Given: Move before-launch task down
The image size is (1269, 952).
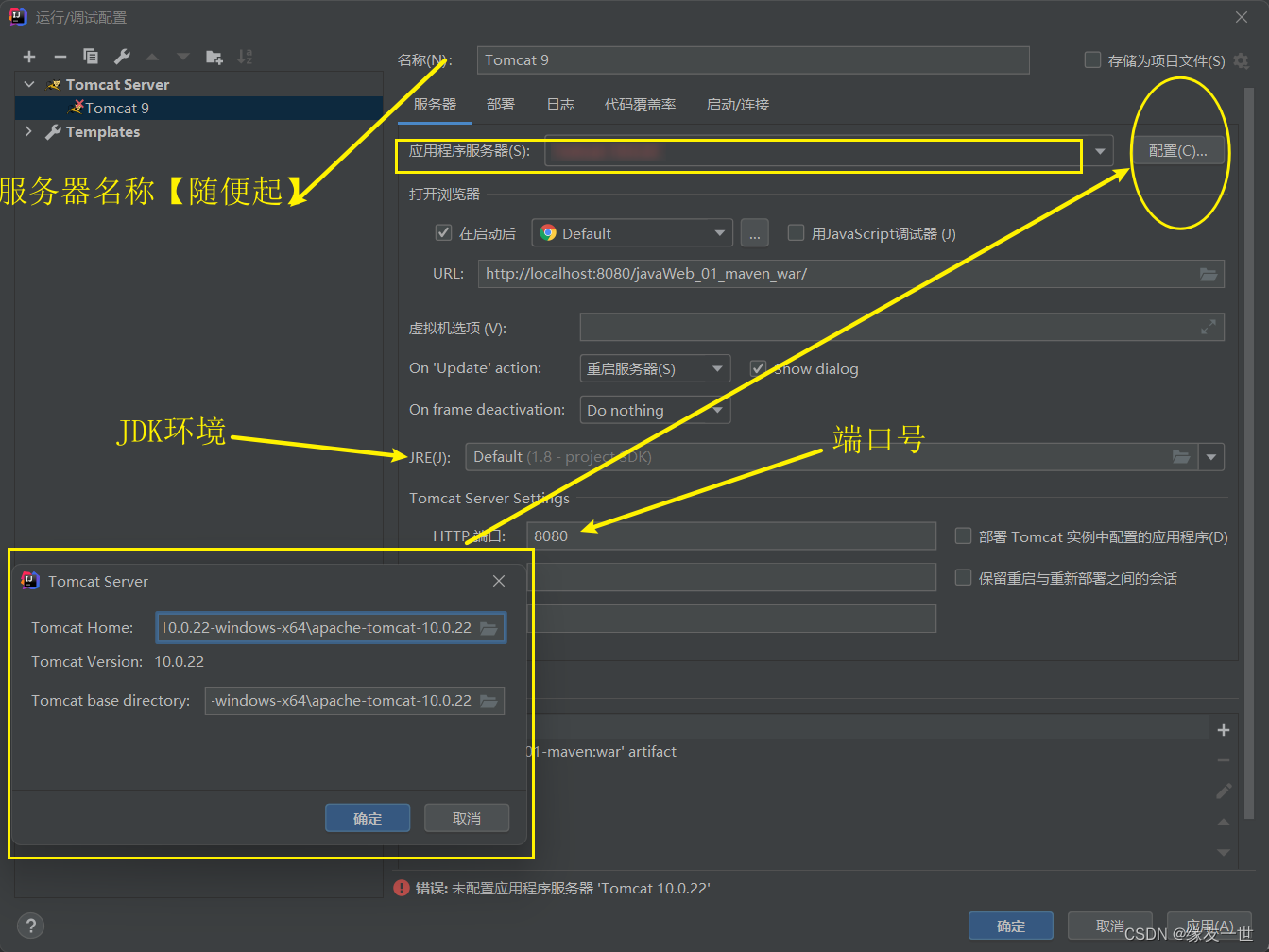Looking at the screenshot, I should [1224, 852].
